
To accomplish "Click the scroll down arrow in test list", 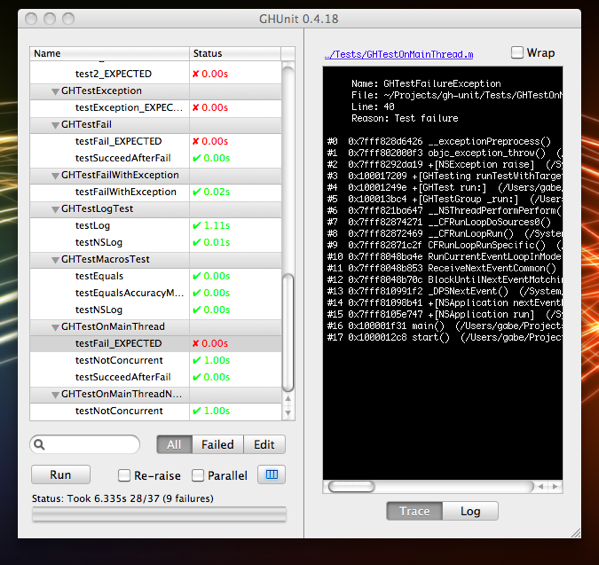I will coord(288,413).
